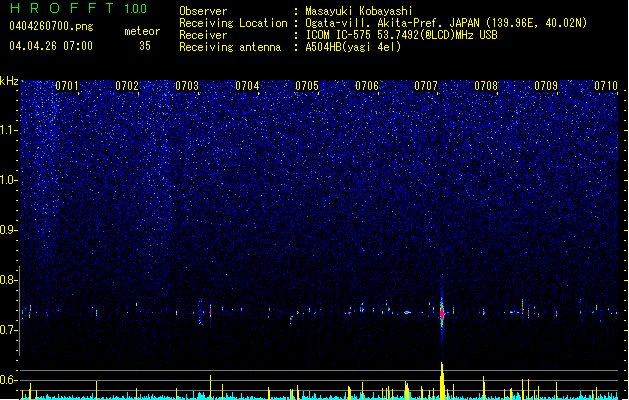Click the HROFFT title text

tap(62, 8)
